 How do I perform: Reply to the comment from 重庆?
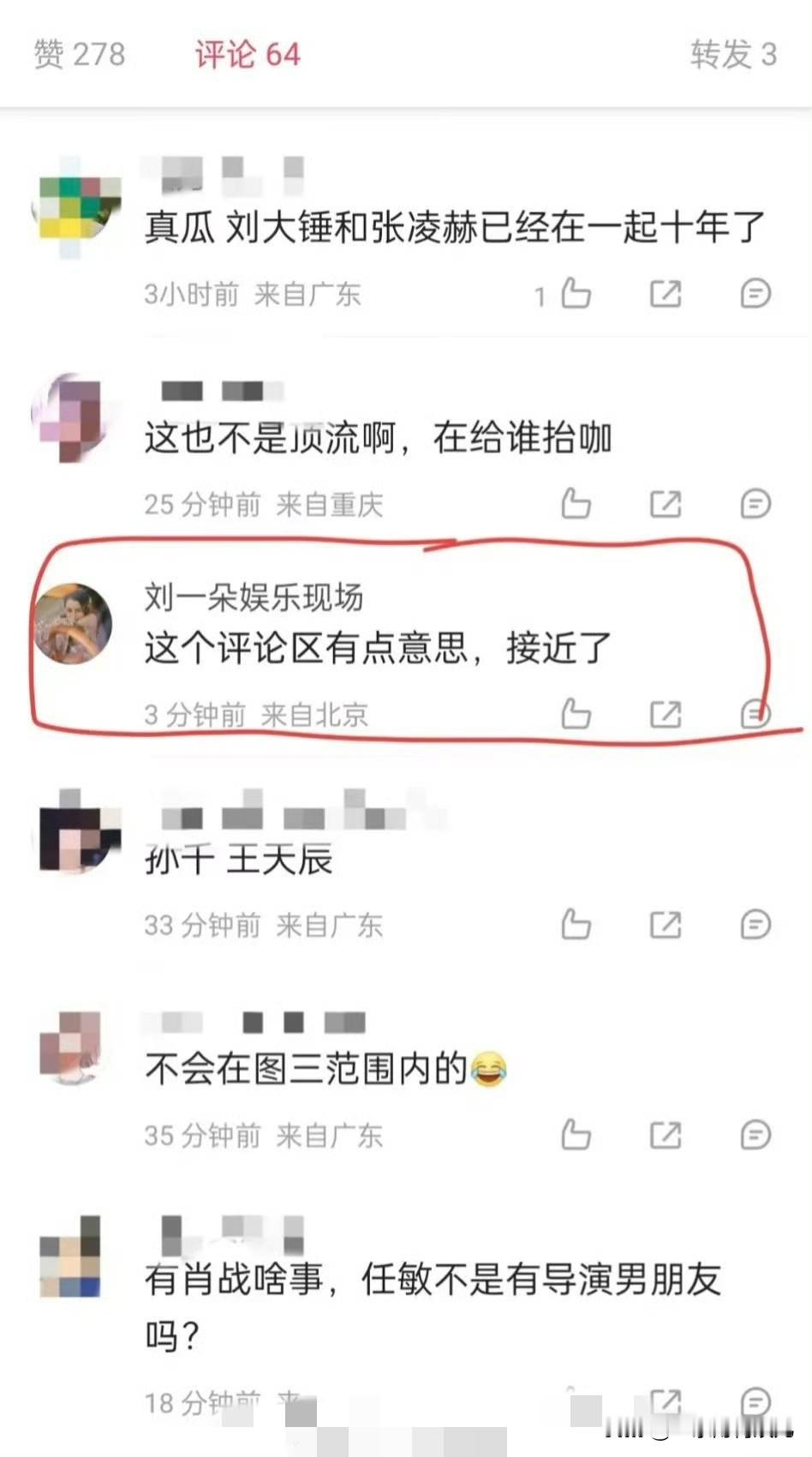point(755,503)
